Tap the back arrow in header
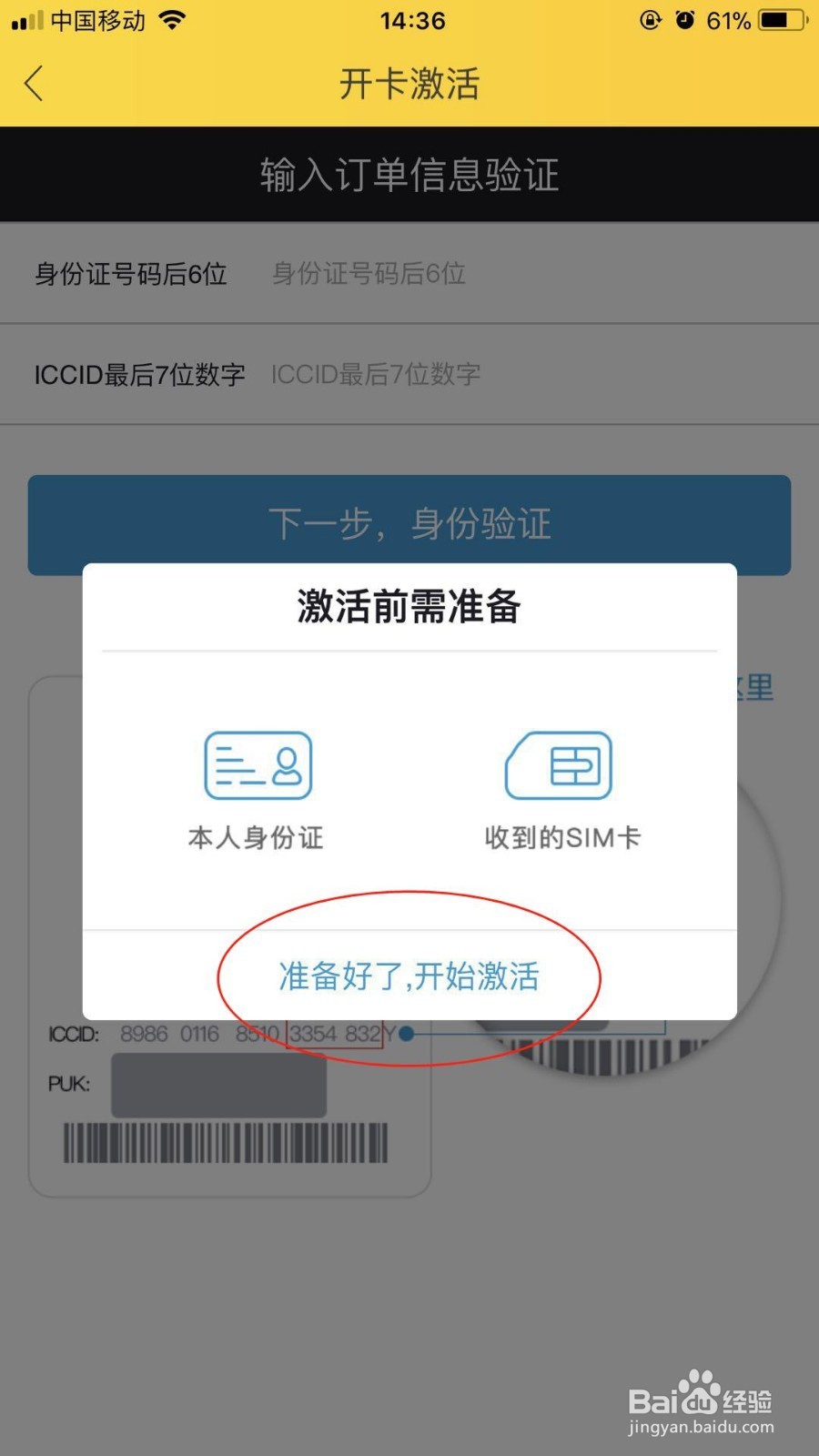Viewport: 819px width, 1456px height. [34, 84]
